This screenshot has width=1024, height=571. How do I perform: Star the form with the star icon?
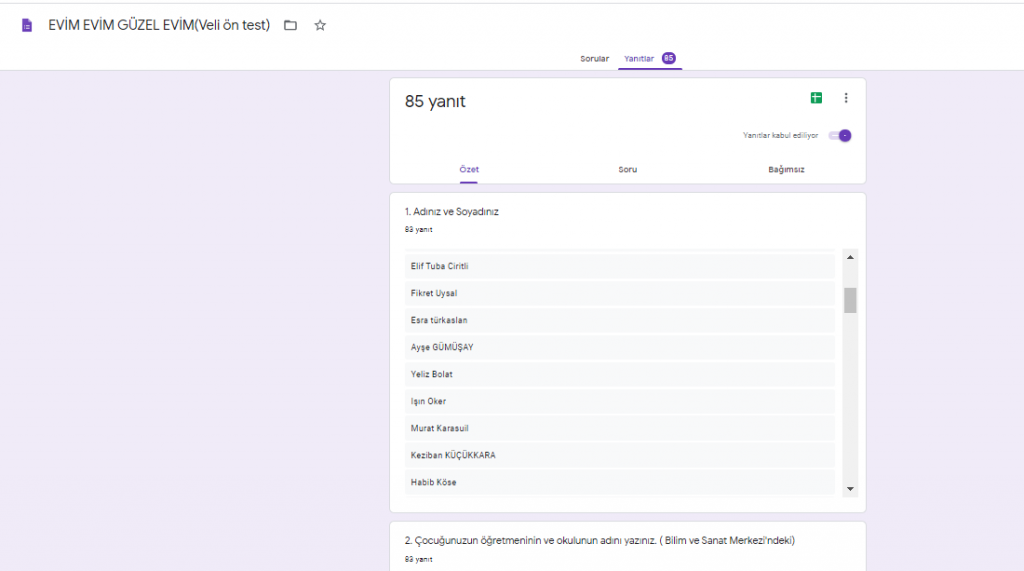point(320,26)
